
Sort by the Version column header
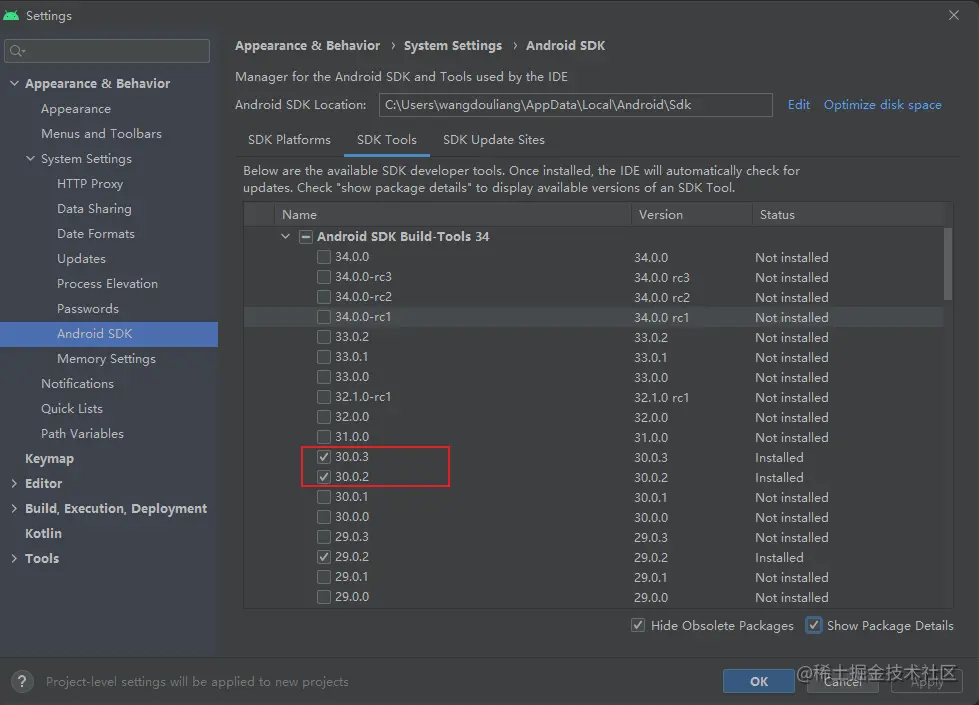pos(691,214)
